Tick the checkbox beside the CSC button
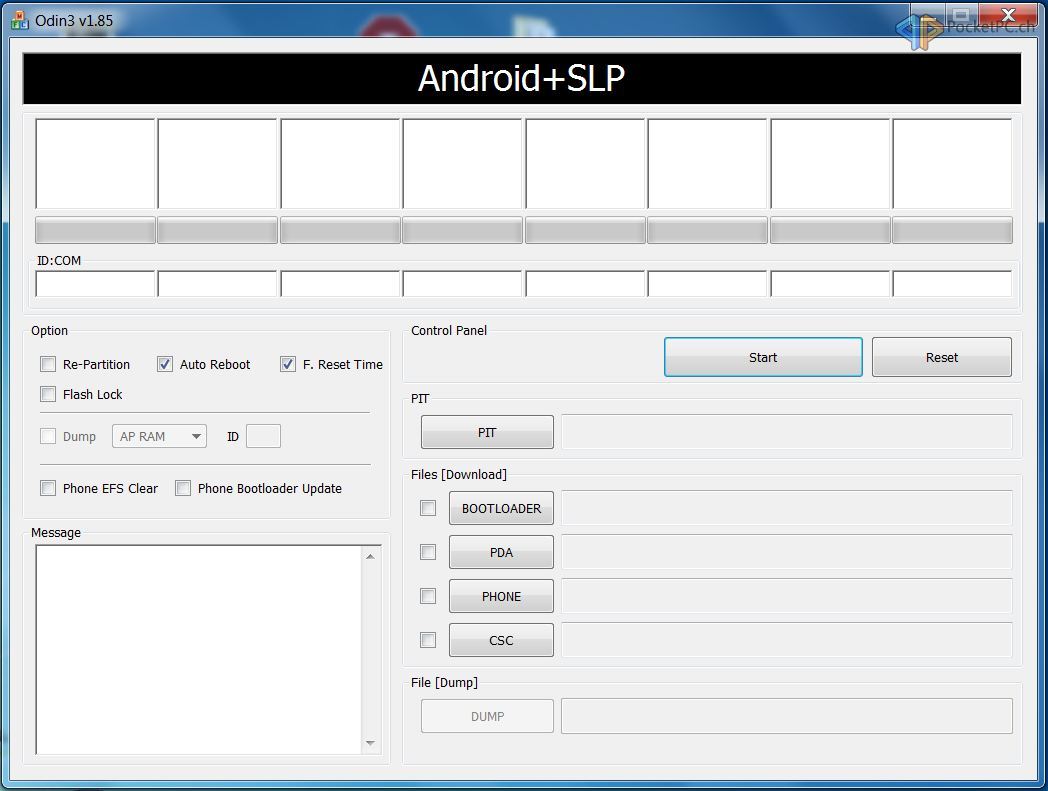 pyautogui.click(x=428, y=640)
